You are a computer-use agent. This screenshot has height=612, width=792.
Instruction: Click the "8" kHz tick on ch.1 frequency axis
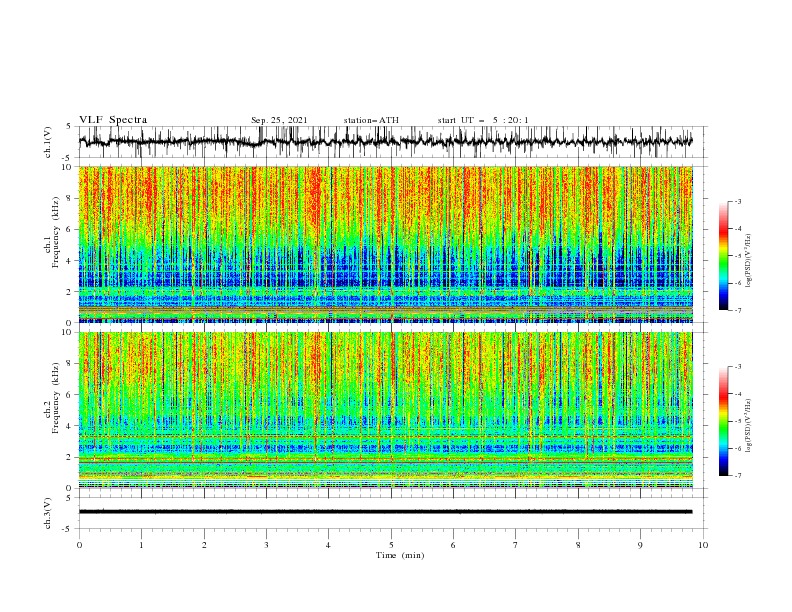point(70,198)
